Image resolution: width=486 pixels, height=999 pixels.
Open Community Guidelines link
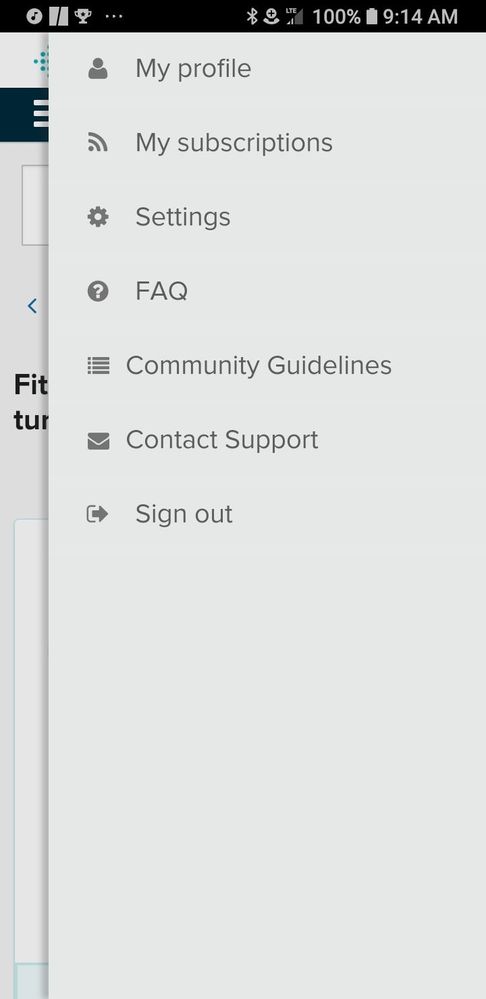click(x=259, y=366)
